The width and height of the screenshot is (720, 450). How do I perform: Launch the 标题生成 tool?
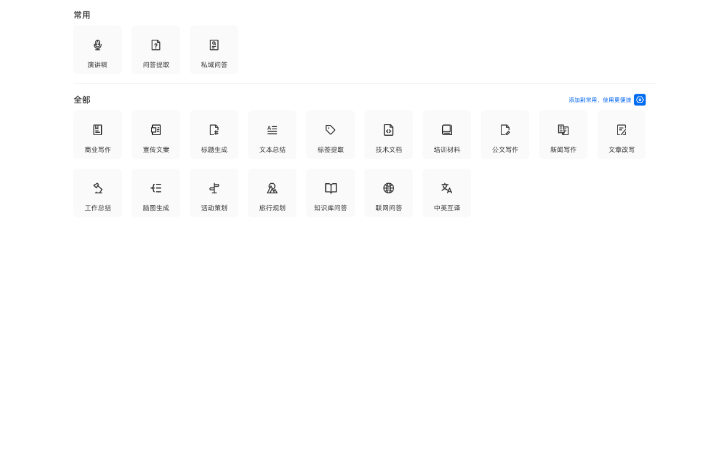214,135
